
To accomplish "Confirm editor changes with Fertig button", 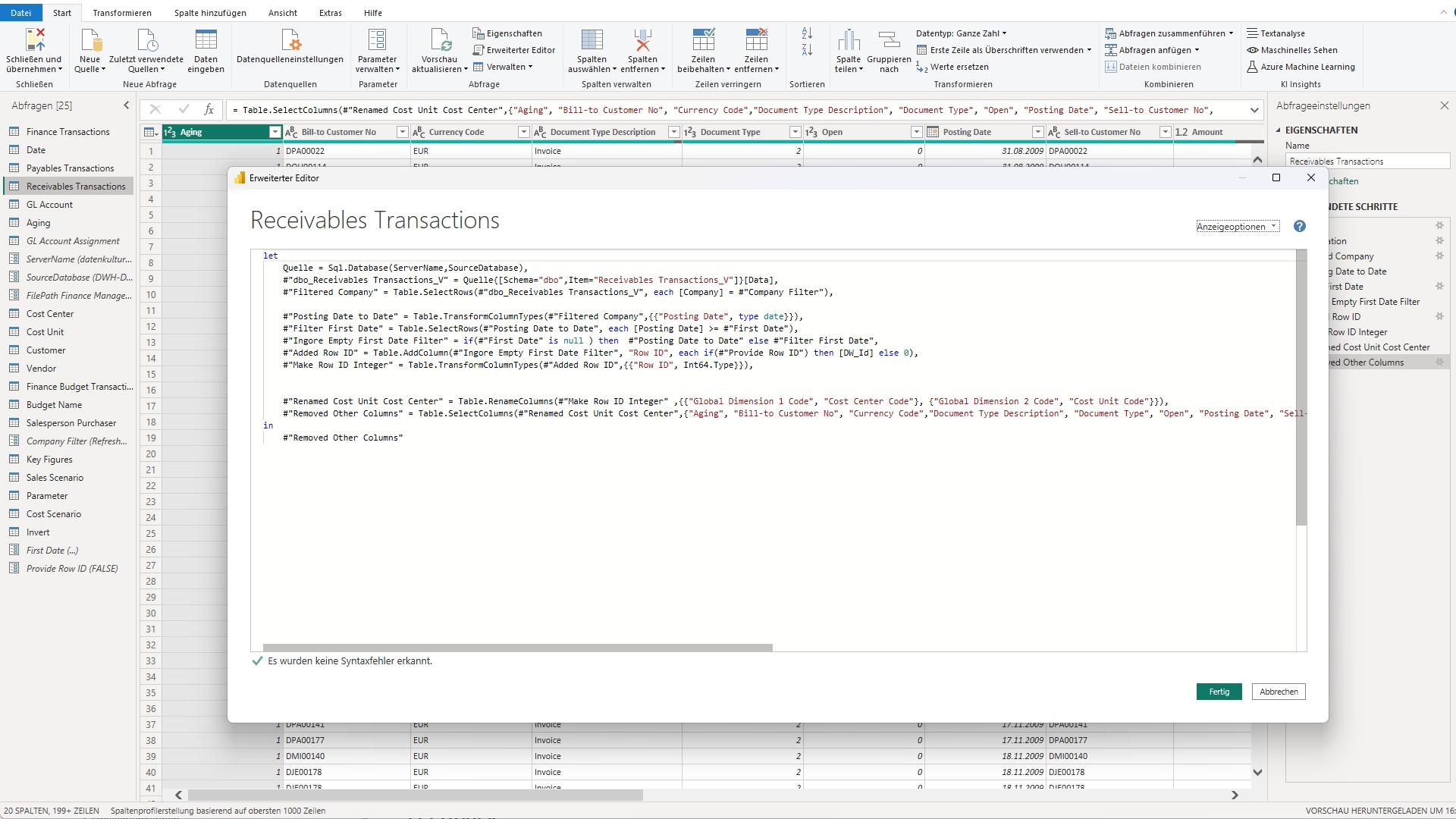I will [x=1219, y=692].
